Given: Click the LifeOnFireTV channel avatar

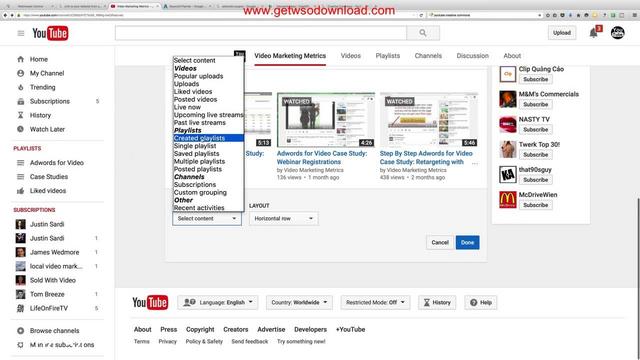Looking at the screenshot, I should (20, 308).
